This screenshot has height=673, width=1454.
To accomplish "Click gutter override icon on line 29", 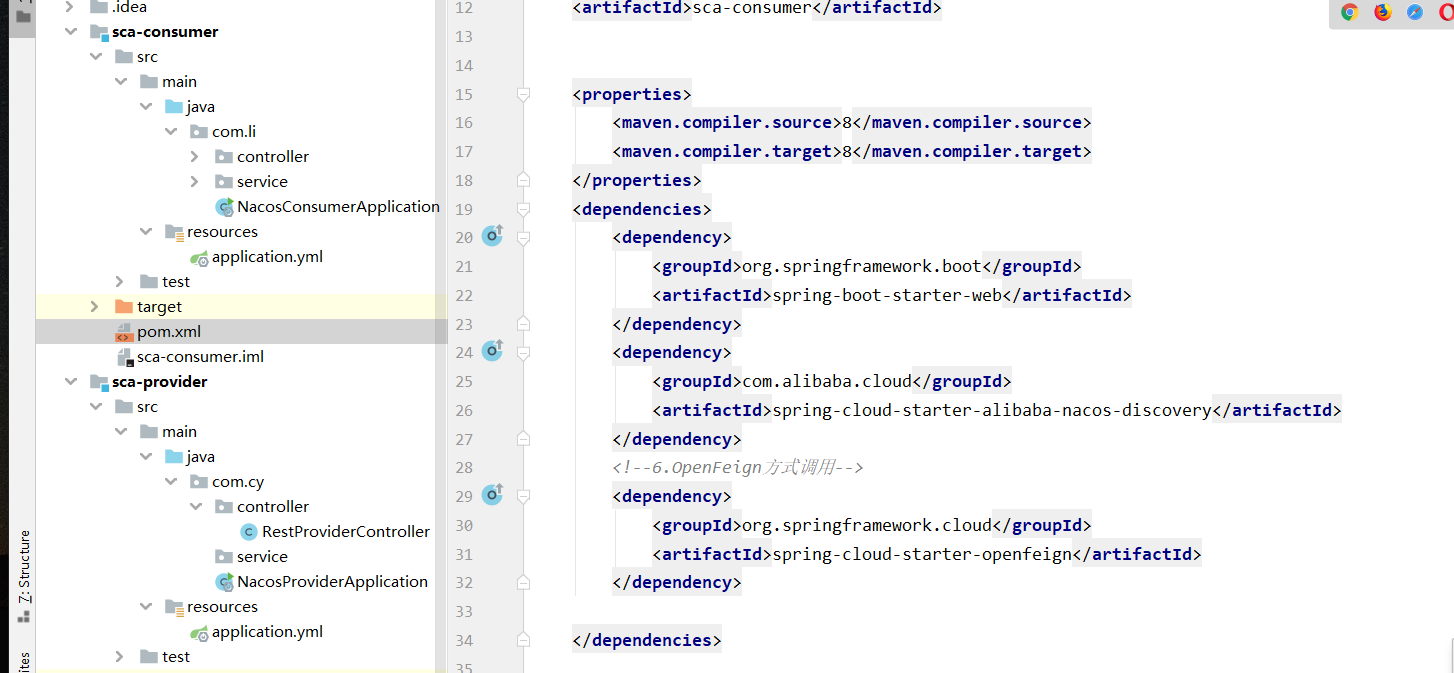I will (492, 495).
